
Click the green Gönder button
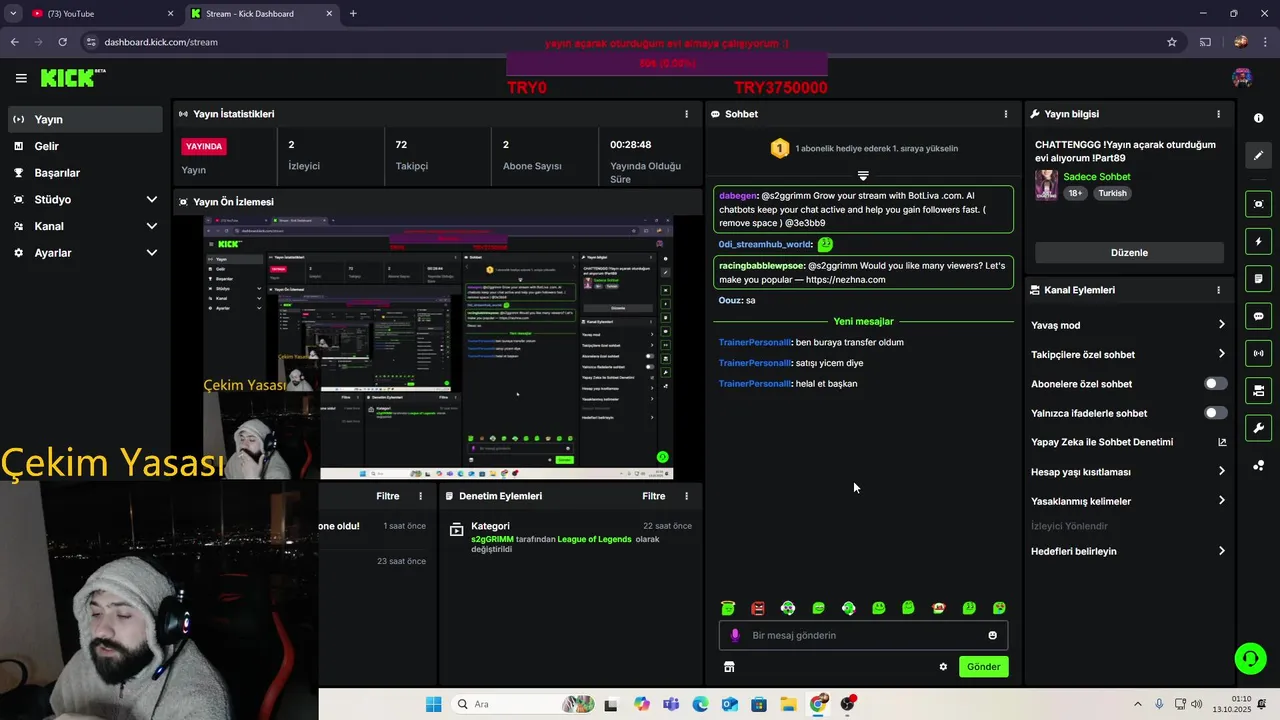983,667
